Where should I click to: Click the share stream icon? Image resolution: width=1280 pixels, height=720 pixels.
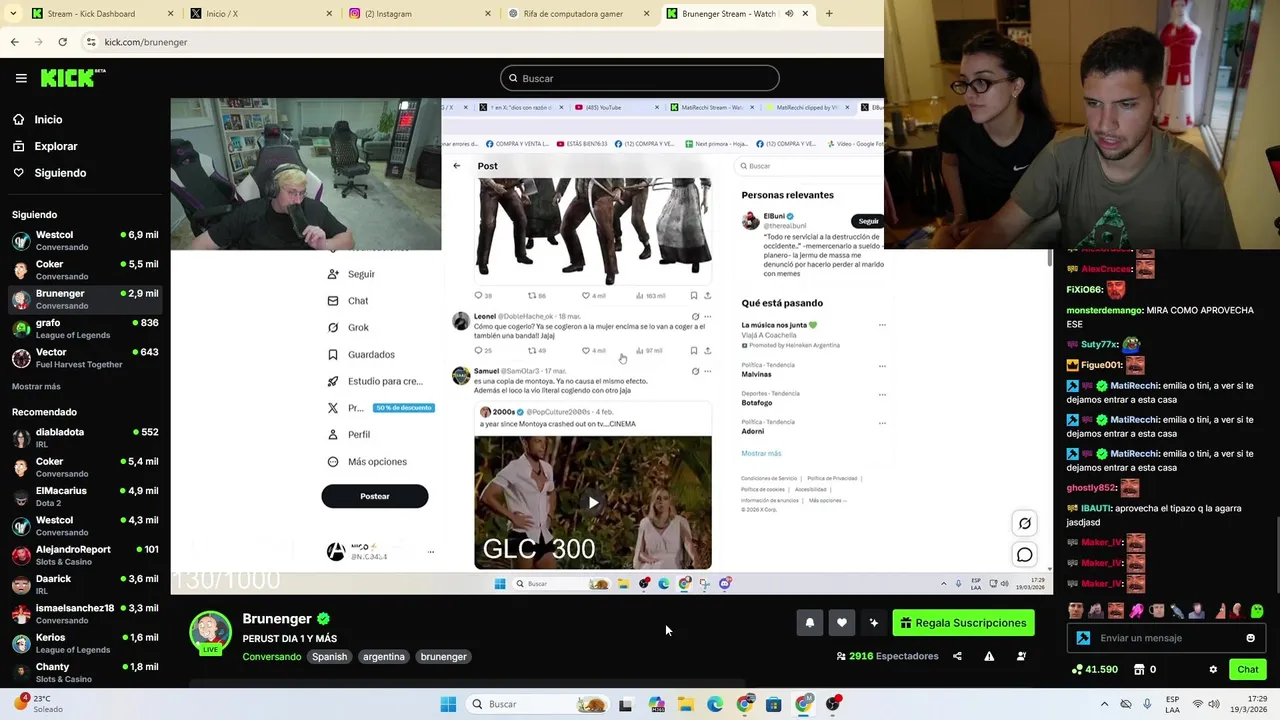[957, 656]
